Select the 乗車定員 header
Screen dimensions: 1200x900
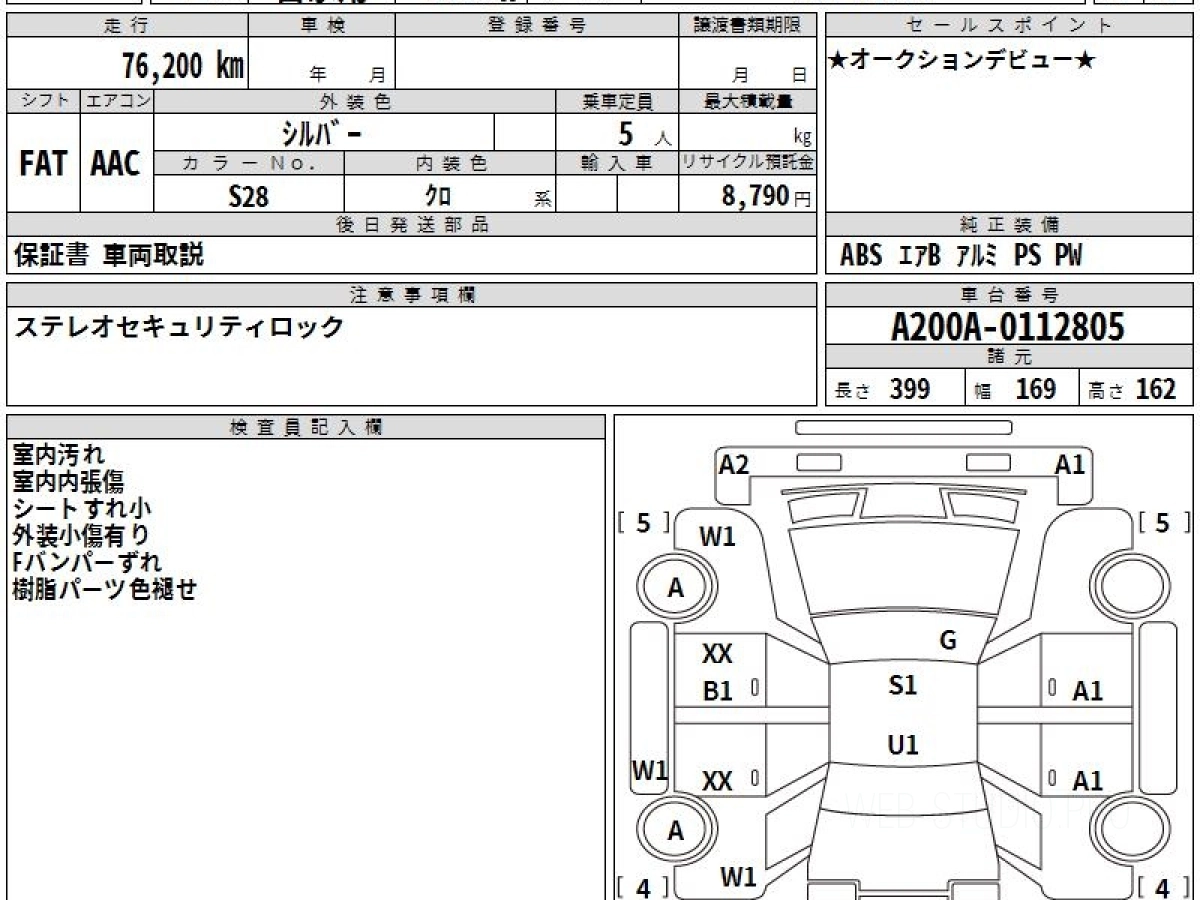[617, 101]
